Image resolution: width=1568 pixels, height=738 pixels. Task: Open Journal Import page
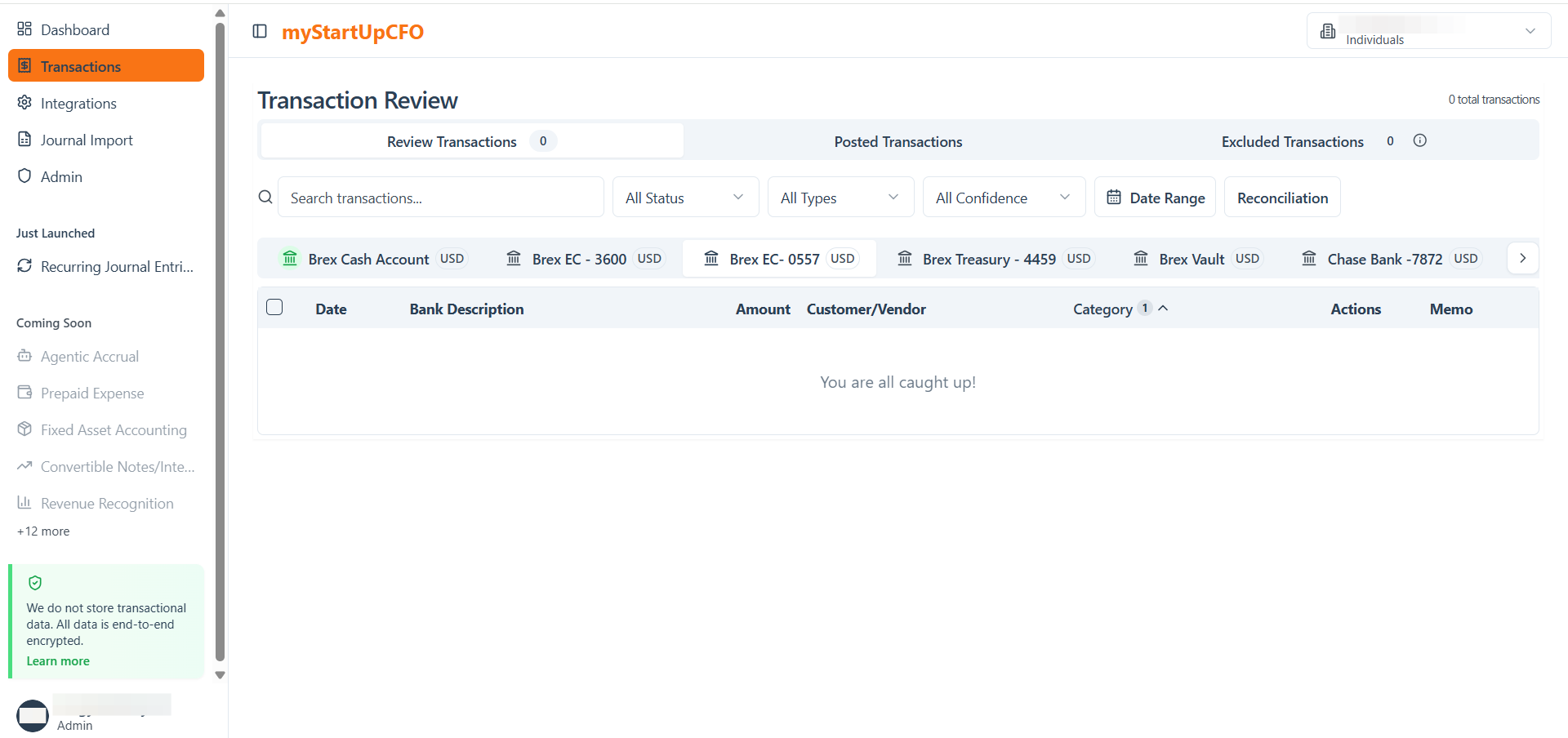tap(106, 140)
